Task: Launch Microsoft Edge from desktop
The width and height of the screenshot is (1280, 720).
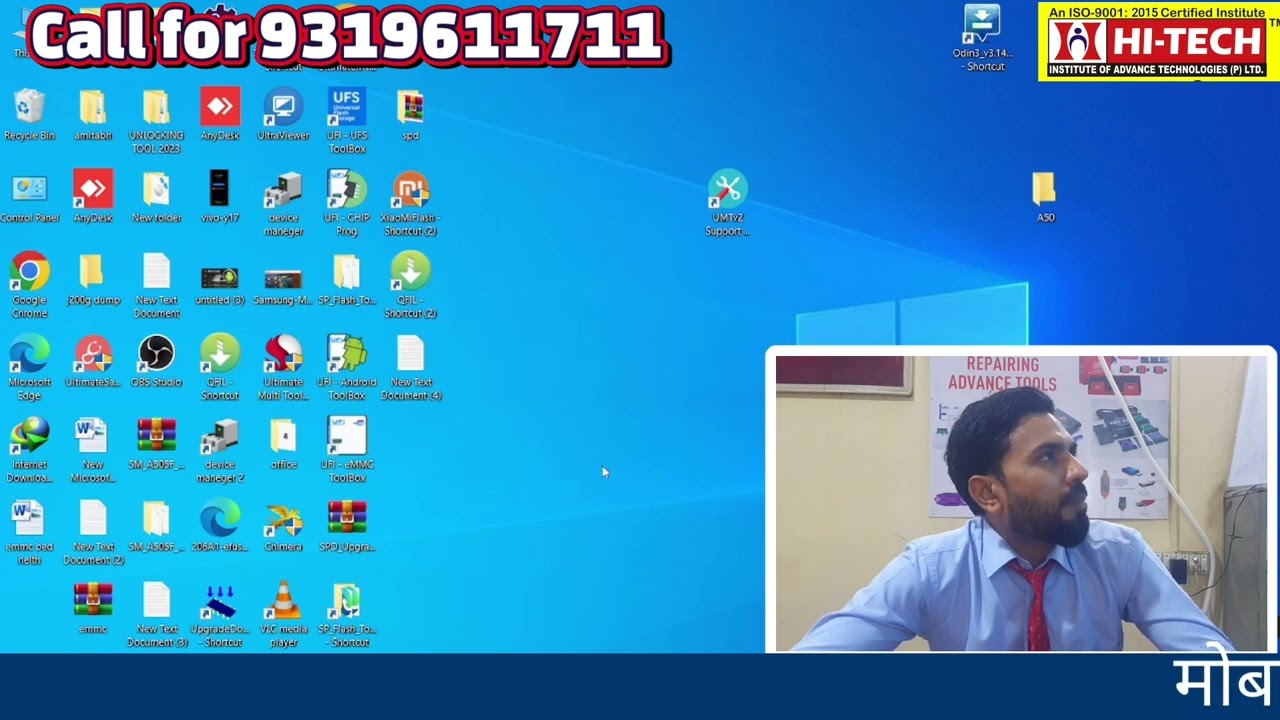Action: click(29, 367)
